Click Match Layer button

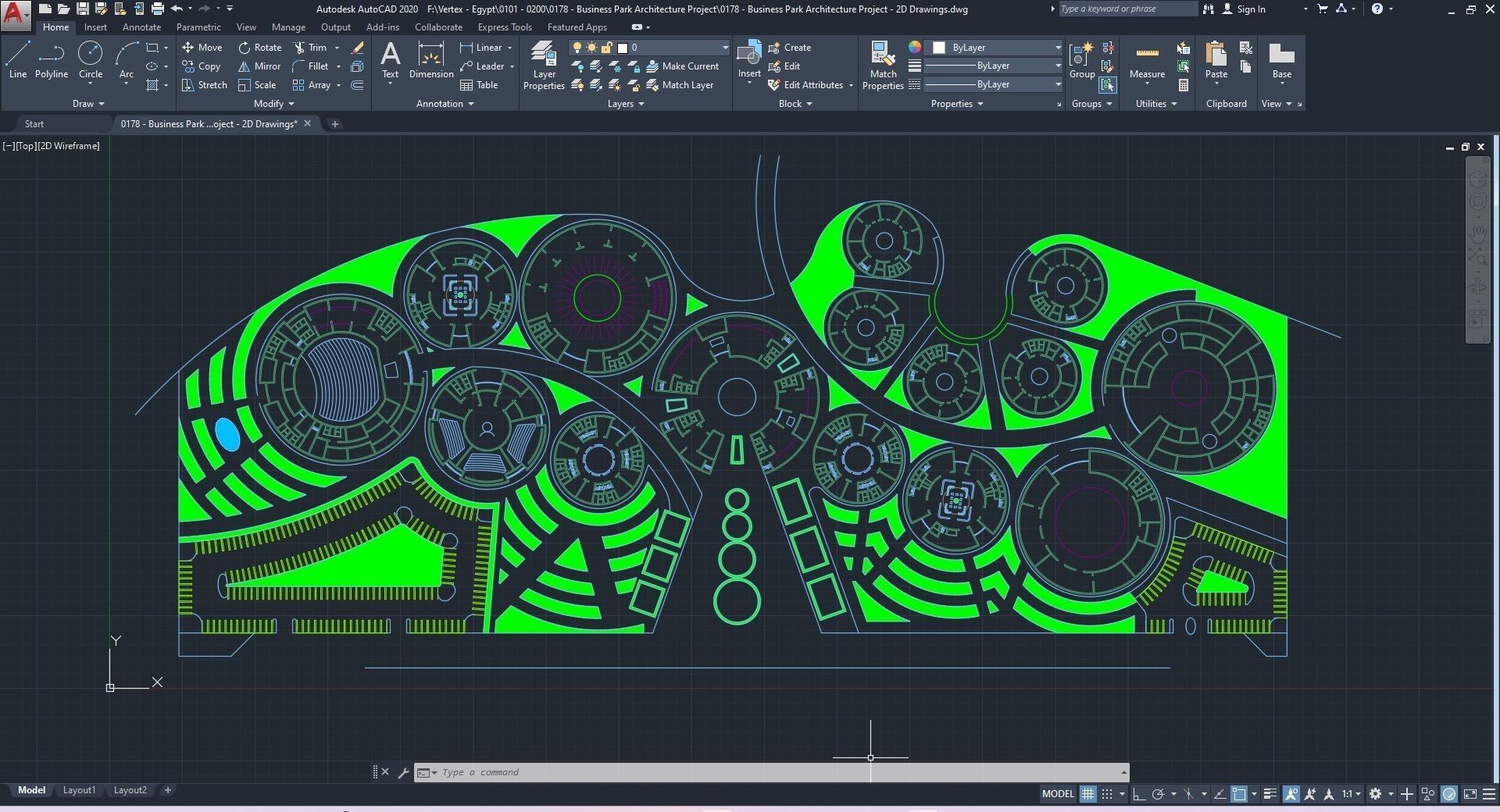[x=680, y=85]
